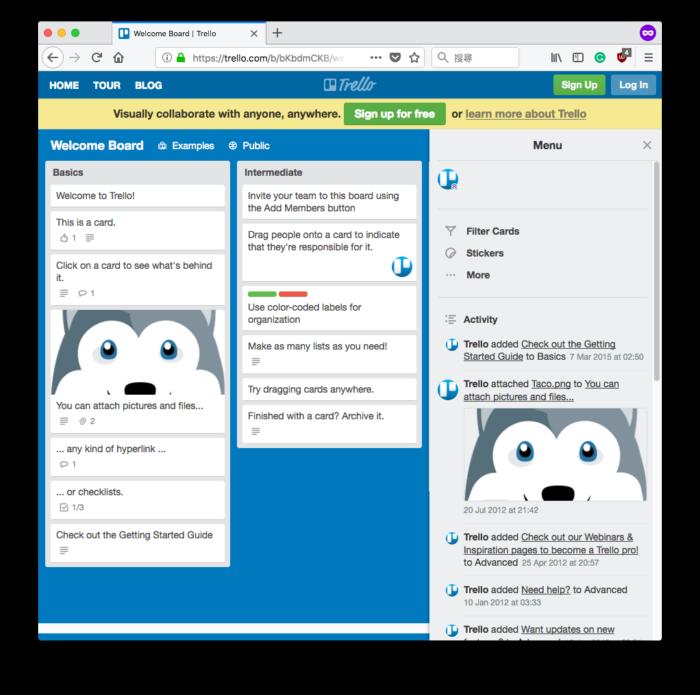
Task: Click the Activity list icon
Action: [x=450, y=319]
